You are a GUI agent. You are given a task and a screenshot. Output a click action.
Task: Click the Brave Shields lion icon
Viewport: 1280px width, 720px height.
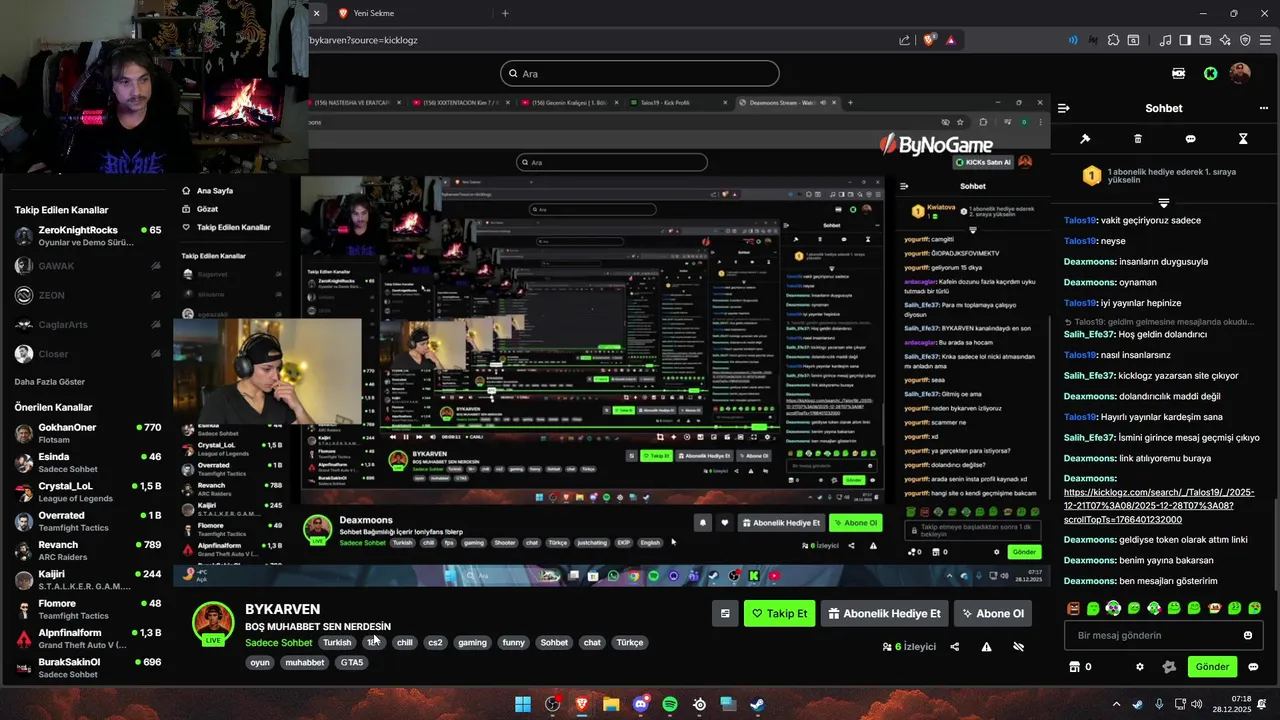930,40
